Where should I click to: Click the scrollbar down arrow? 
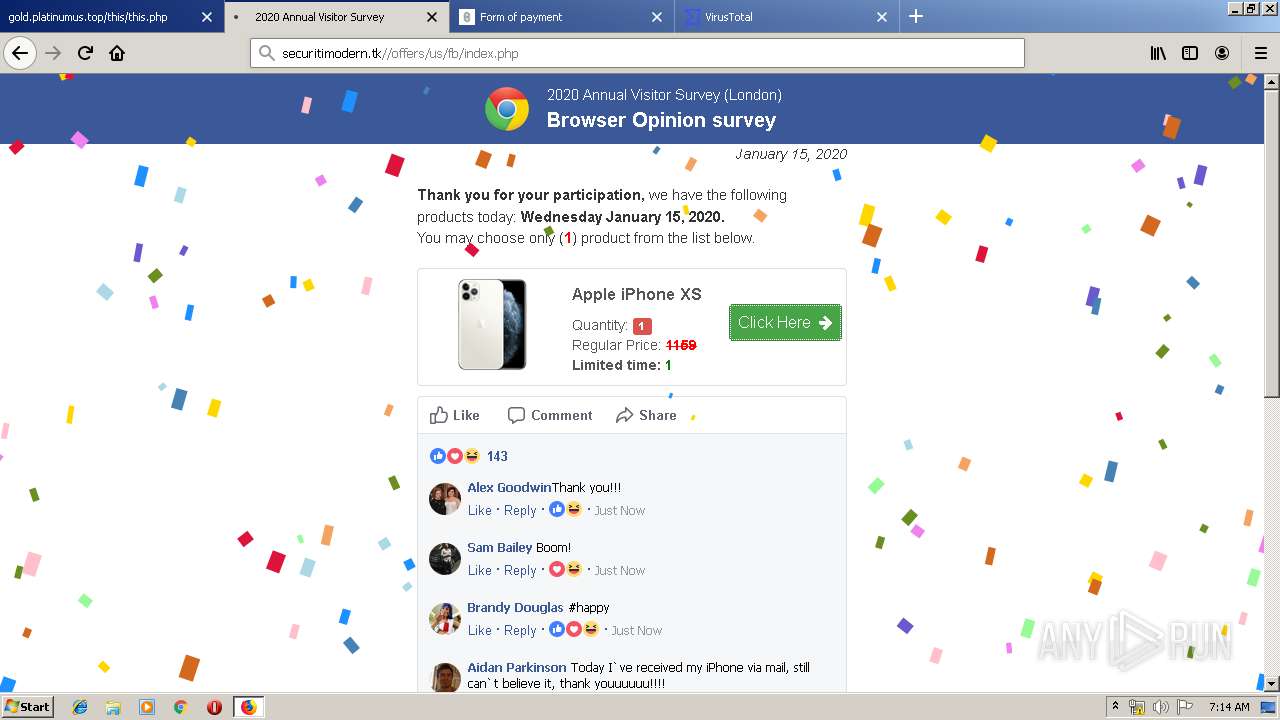point(1272,683)
